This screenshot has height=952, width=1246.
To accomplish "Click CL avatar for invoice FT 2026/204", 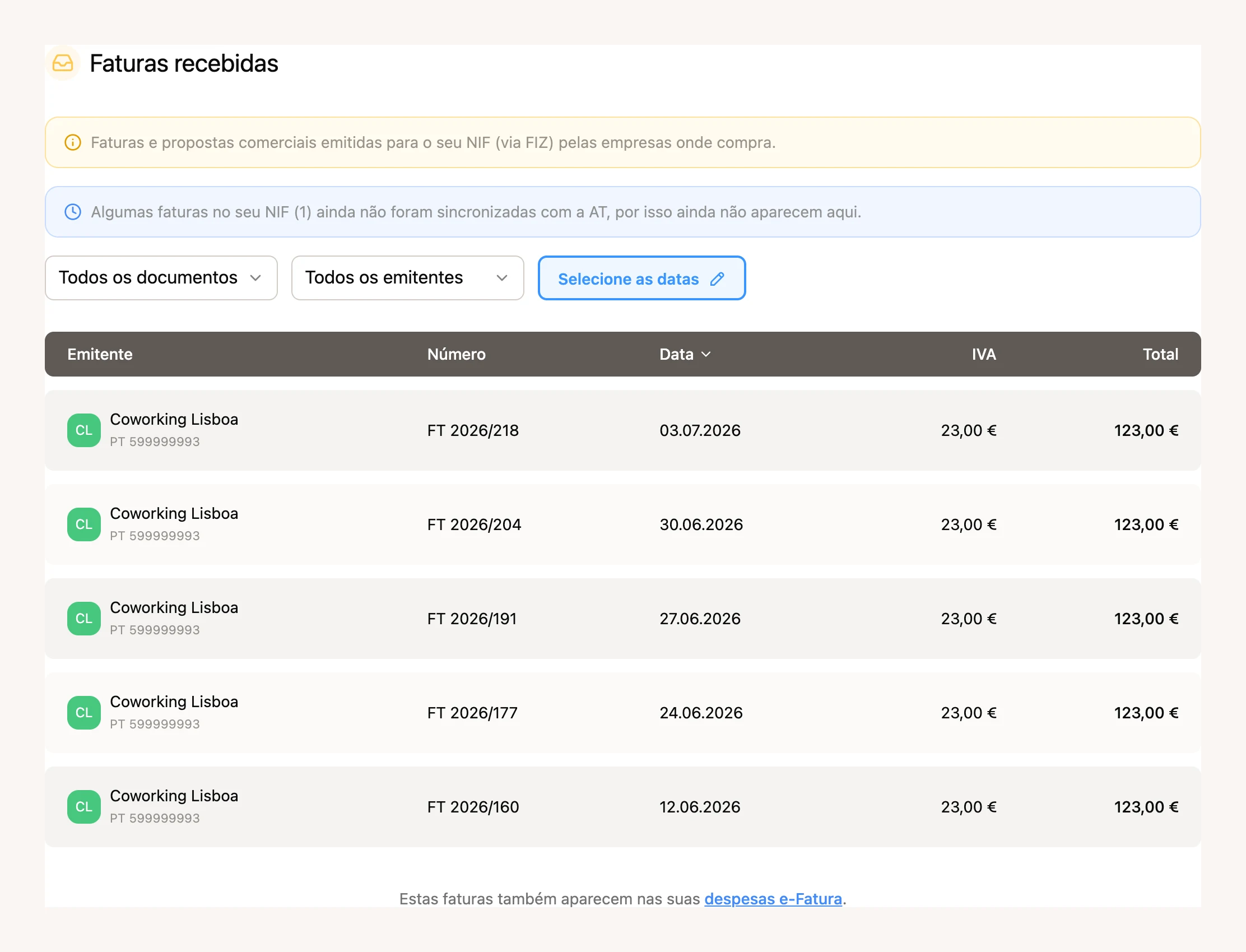I will click(x=84, y=524).
